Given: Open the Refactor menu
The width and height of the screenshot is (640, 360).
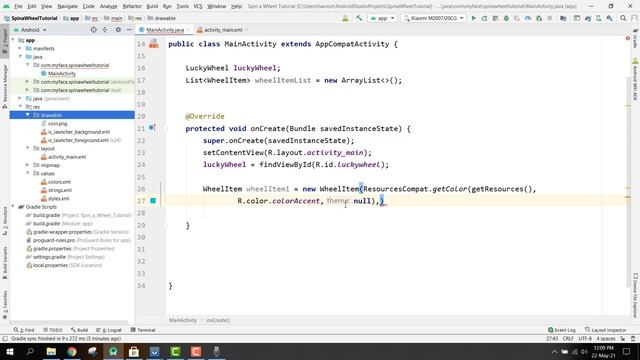Looking at the screenshot, I should tap(132, 6).
